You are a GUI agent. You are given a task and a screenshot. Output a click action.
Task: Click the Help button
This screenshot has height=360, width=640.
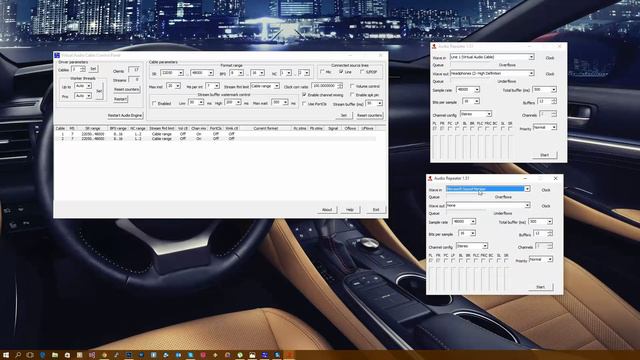tap(350, 209)
